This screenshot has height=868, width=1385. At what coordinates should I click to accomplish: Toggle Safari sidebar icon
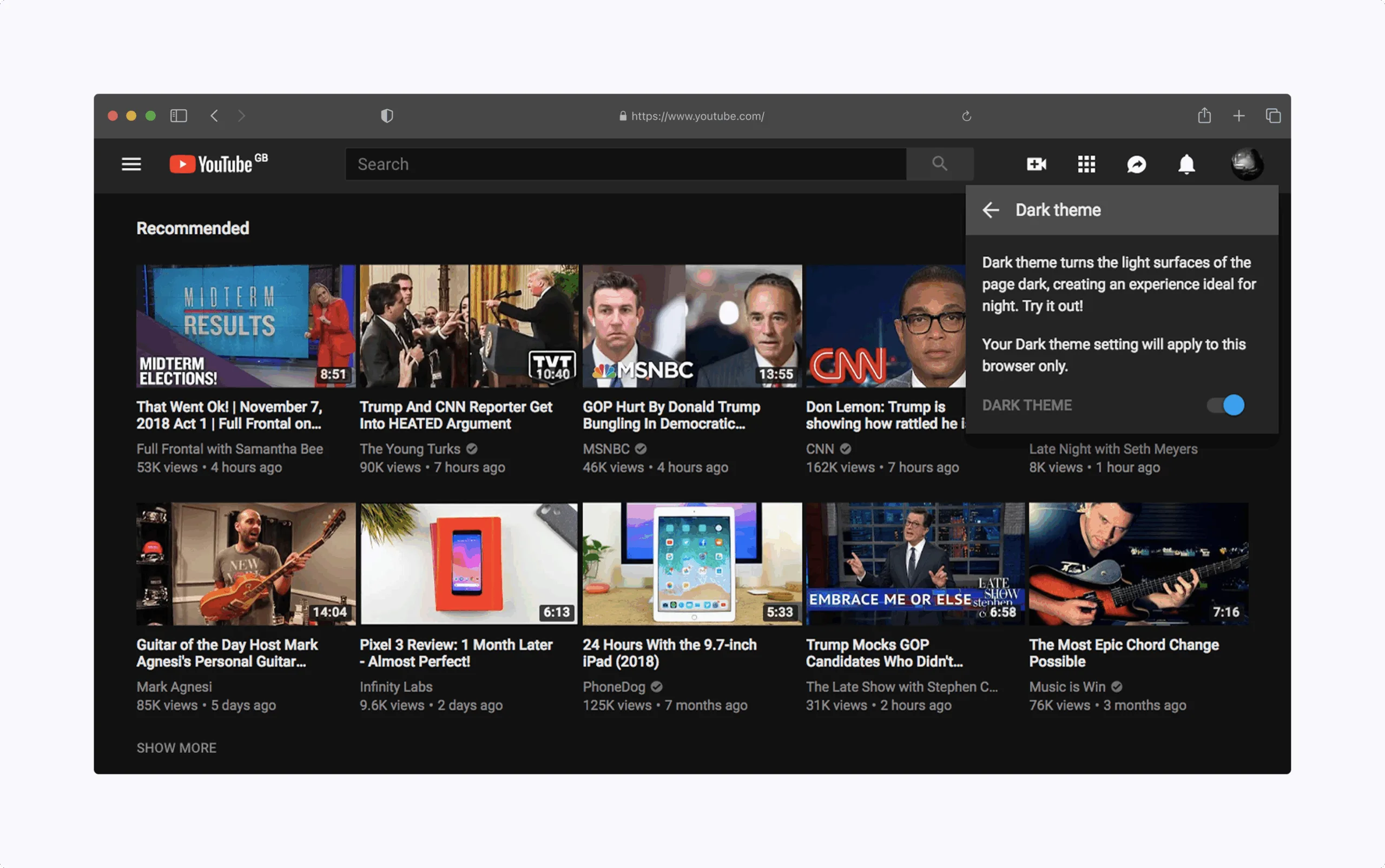179,116
